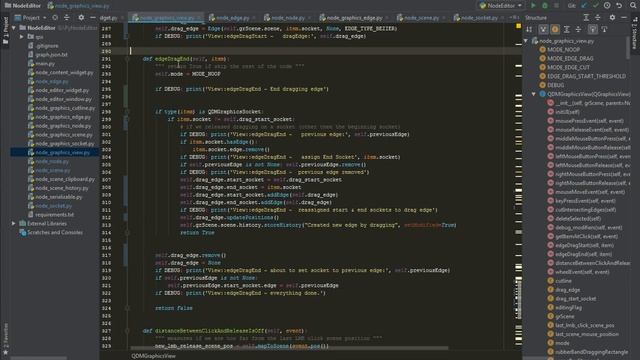Click node_graphics_view.py breadcrumb in navigation bar
This screenshot has height=360, width=640.
click(78, 6)
